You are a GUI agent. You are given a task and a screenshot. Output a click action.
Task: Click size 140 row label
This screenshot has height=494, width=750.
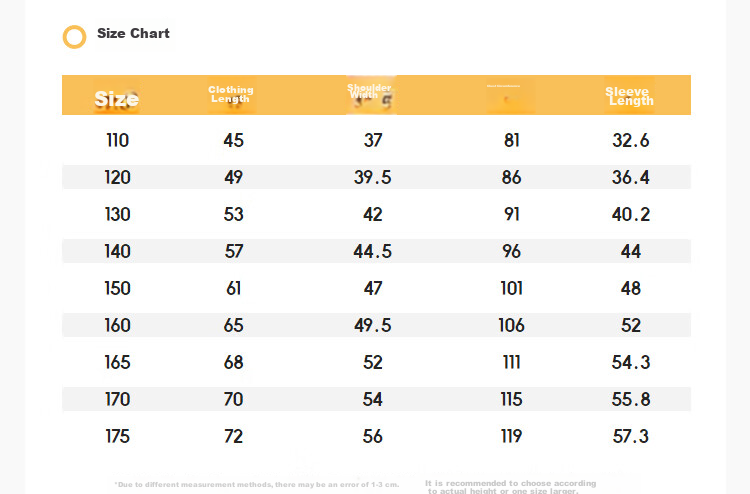(118, 252)
